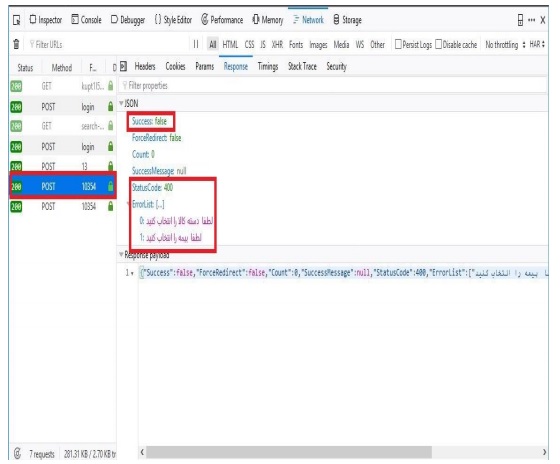Open the No throttling dropdown

505,45
